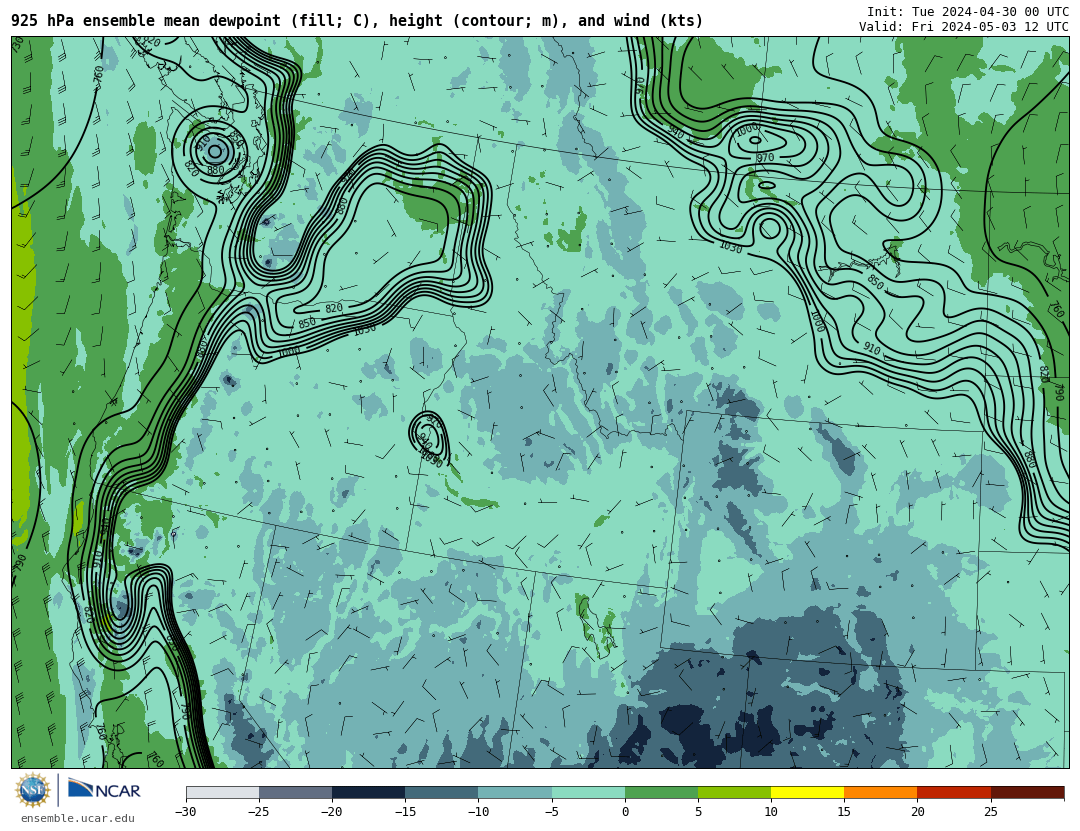The width and height of the screenshot is (1080, 831).
Task: Click the colorbar tick label 5
Action: 698,812
